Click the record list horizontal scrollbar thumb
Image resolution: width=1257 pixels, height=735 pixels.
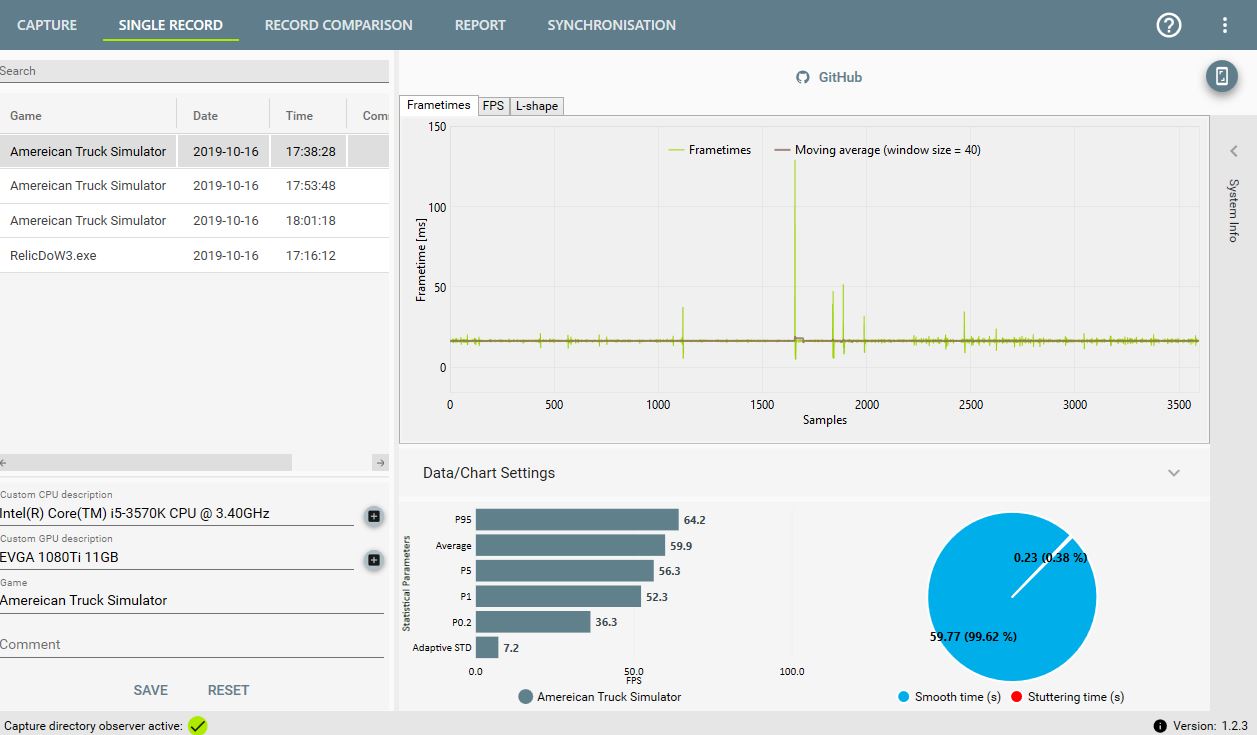point(150,463)
